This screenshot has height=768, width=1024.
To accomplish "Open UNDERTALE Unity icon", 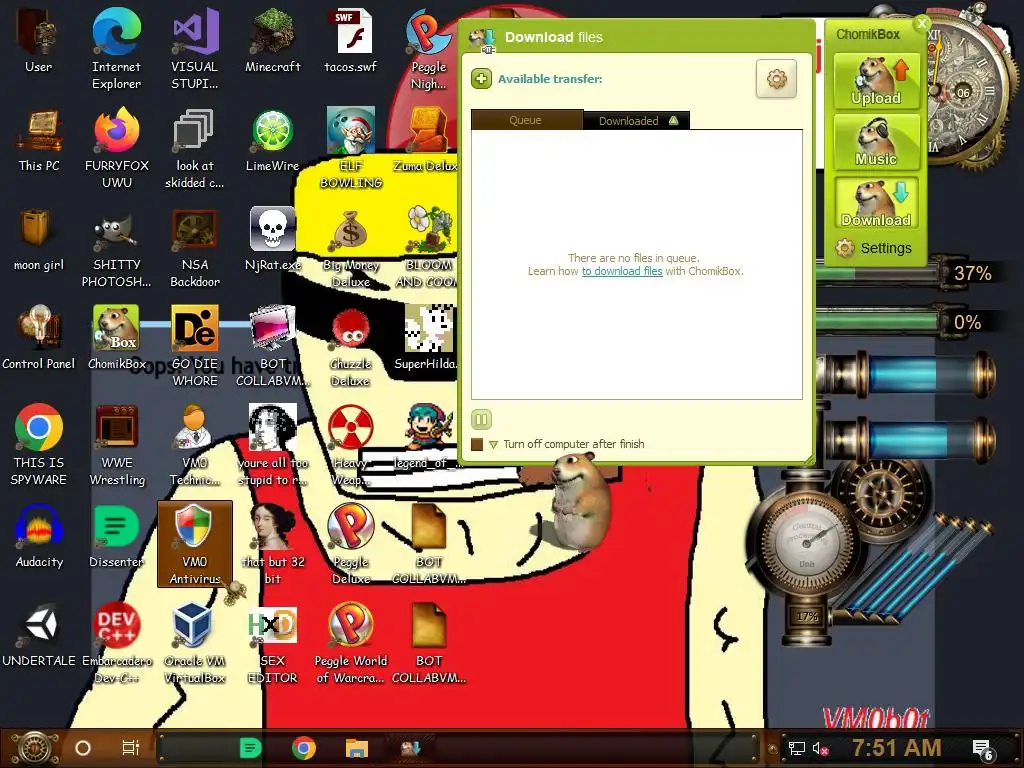I will pyautogui.click(x=39, y=635).
